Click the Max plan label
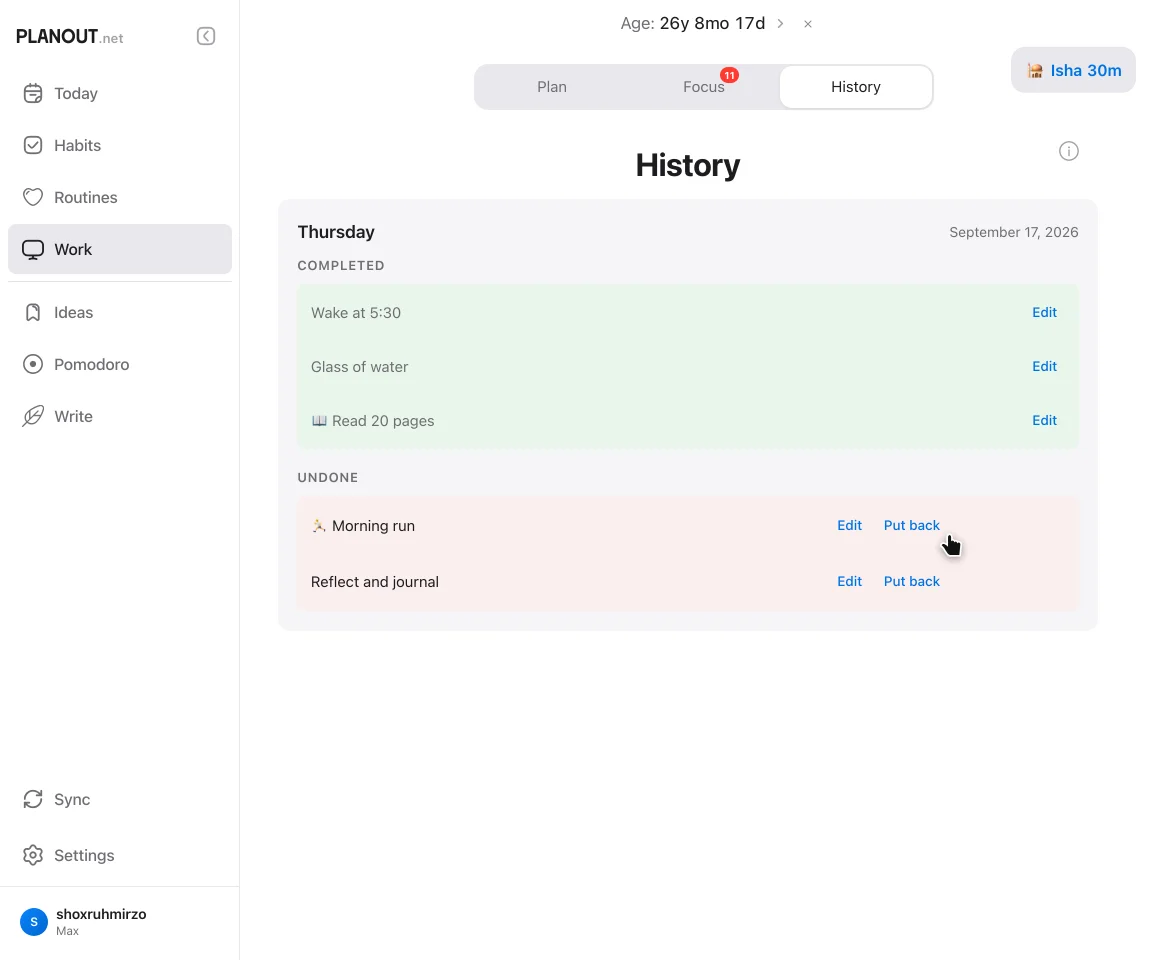Image resolution: width=1160 pixels, height=960 pixels. [67, 931]
